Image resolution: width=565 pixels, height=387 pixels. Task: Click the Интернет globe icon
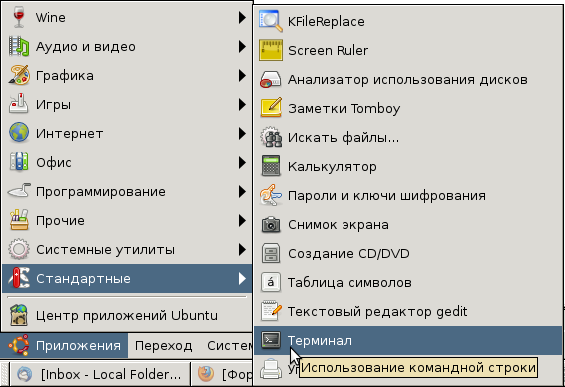[x=19, y=133]
